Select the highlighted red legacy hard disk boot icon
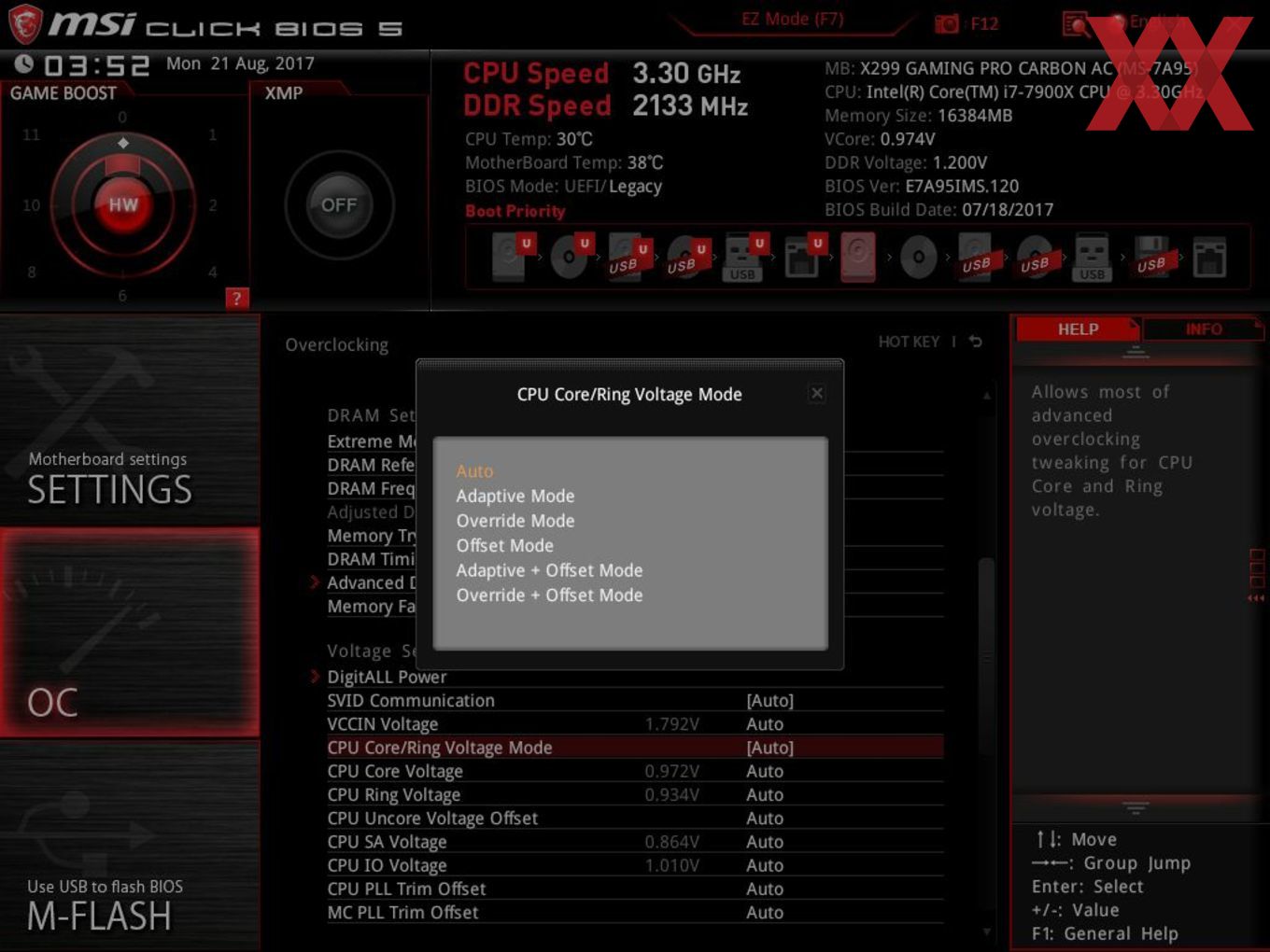This screenshot has width=1270, height=952. 858,257
